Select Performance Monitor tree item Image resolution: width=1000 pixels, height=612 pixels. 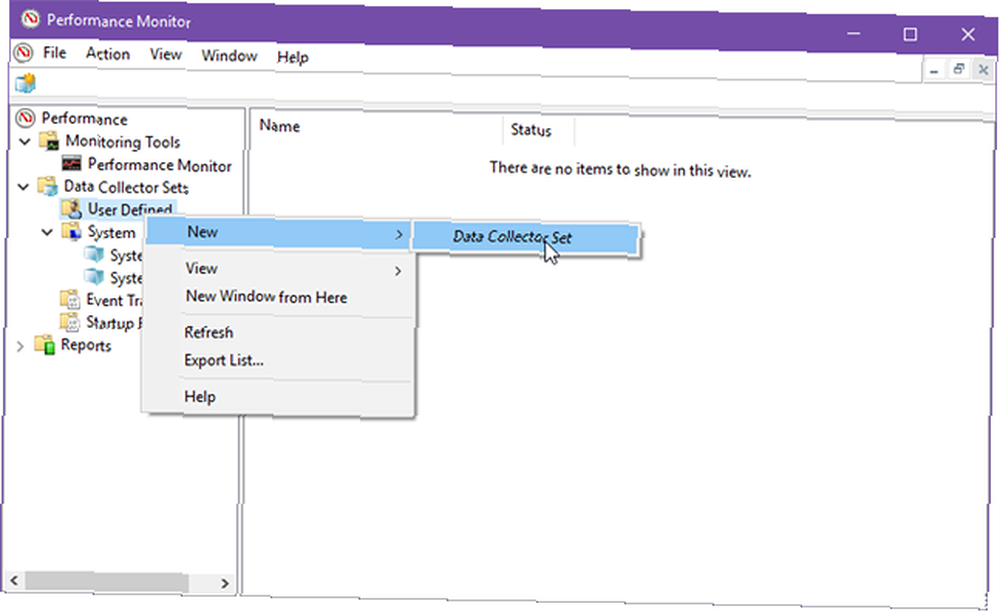tap(159, 165)
